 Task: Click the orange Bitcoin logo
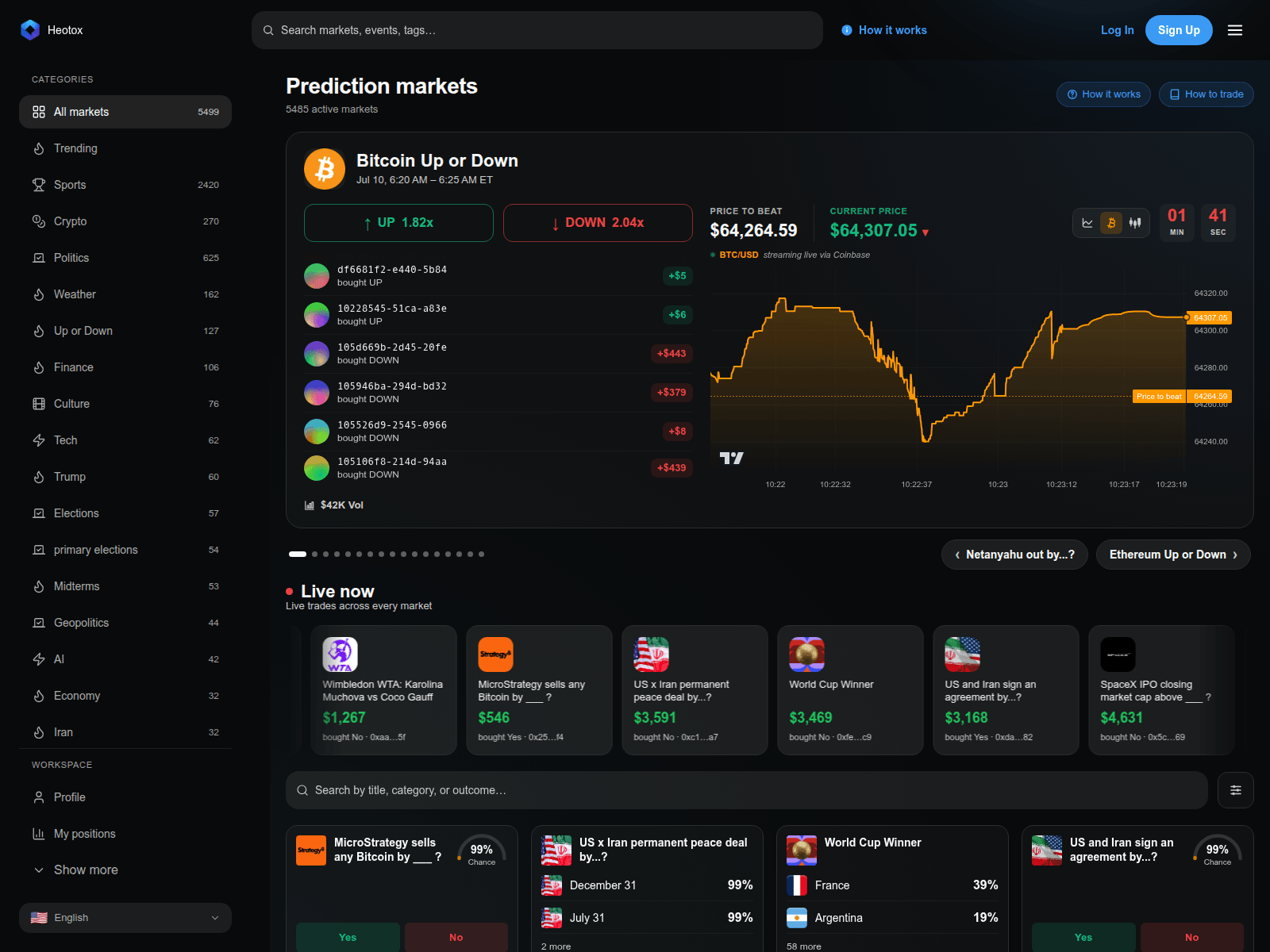click(x=325, y=169)
